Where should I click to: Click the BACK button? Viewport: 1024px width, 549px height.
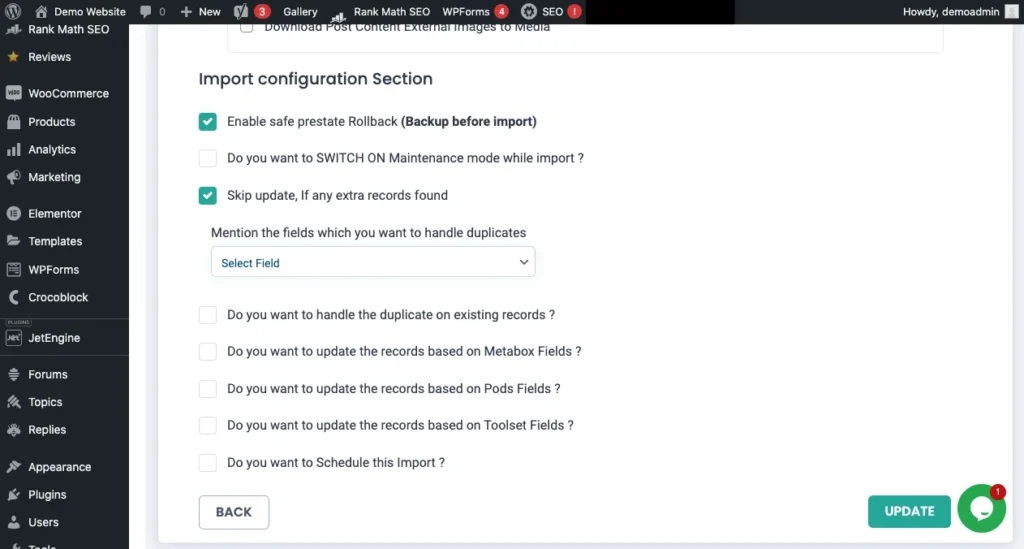(x=234, y=512)
